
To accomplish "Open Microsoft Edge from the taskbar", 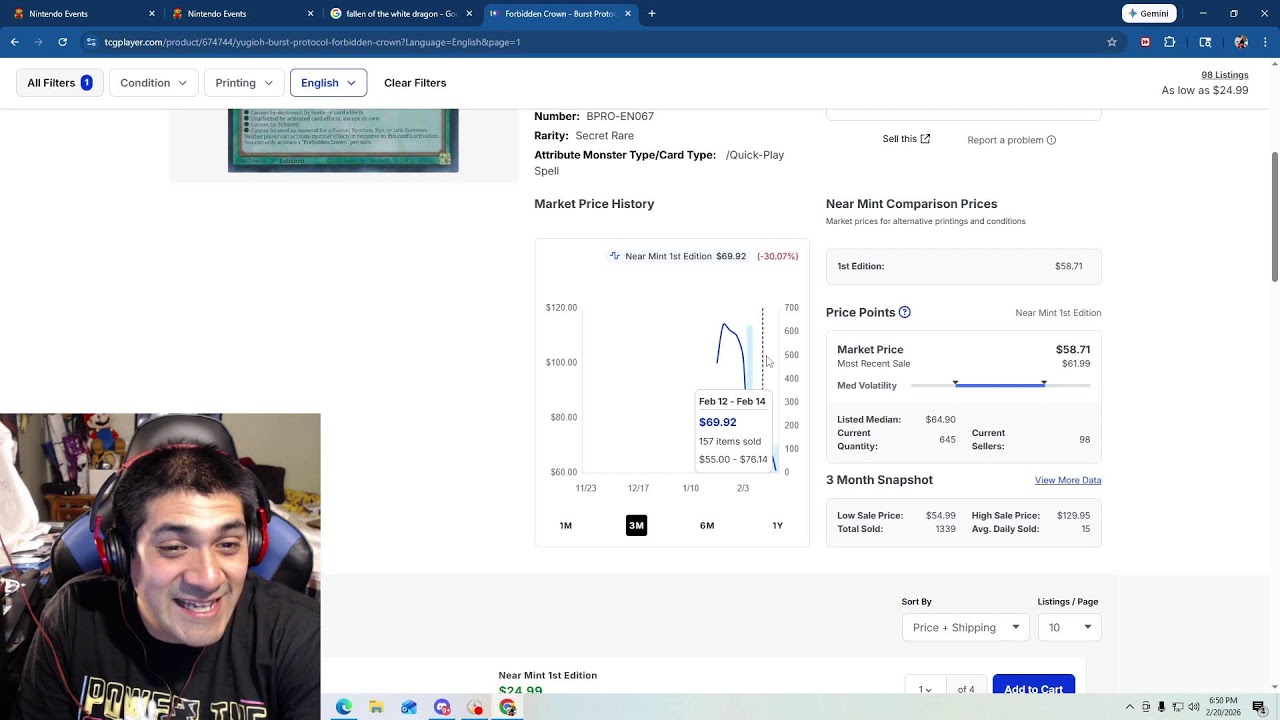I will (344, 707).
